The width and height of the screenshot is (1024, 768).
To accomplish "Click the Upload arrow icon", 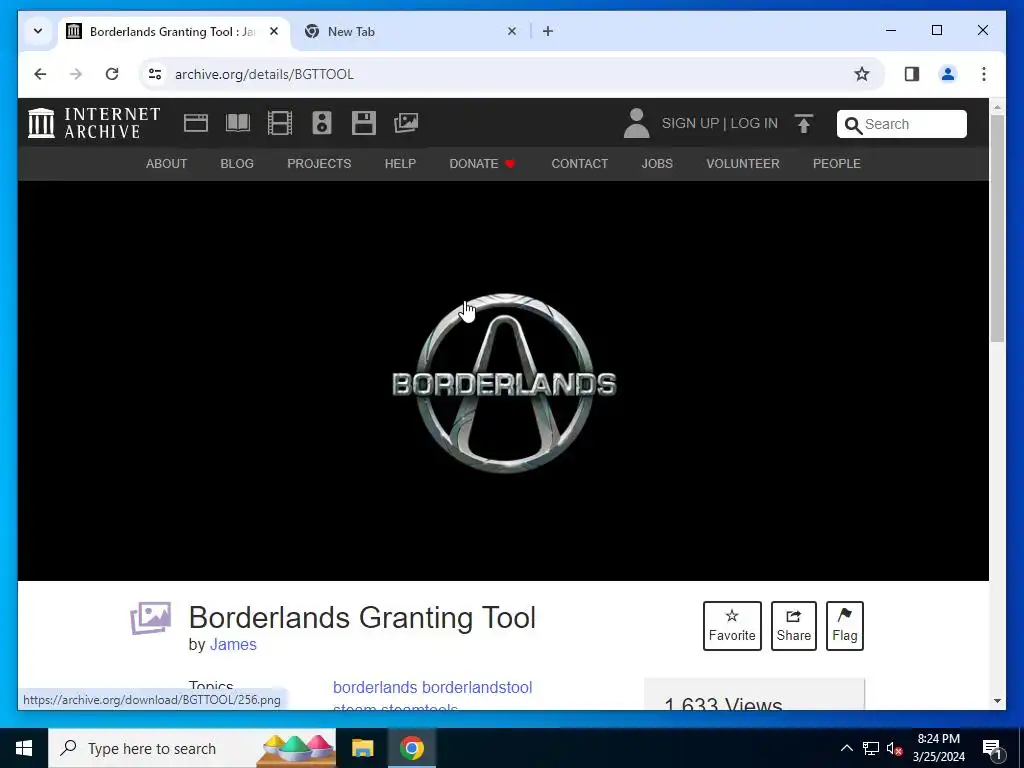I will pos(804,123).
